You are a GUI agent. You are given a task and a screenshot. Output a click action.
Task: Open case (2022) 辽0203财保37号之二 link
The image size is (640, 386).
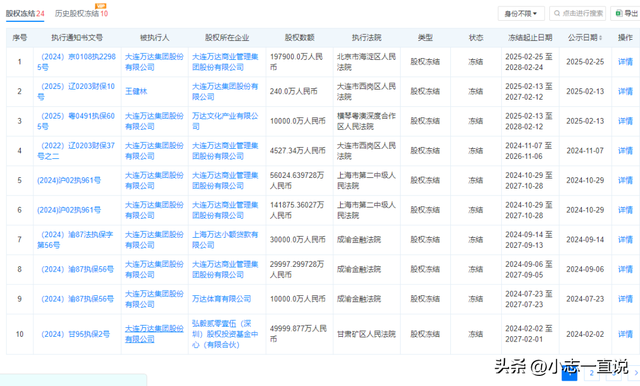coord(76,151)
